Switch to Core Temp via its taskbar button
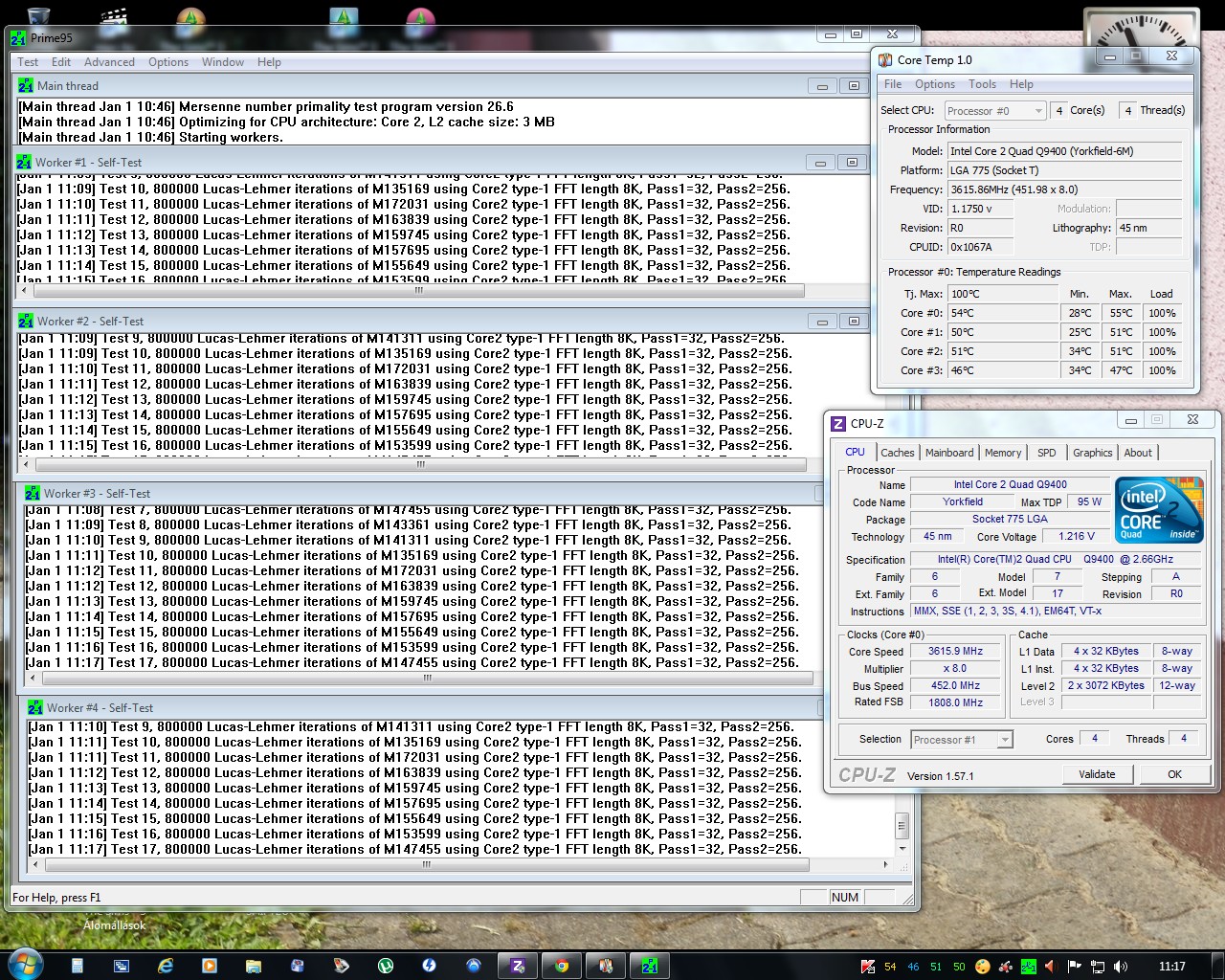Screen dimensions: 1225x980 [x=606, y=966]
